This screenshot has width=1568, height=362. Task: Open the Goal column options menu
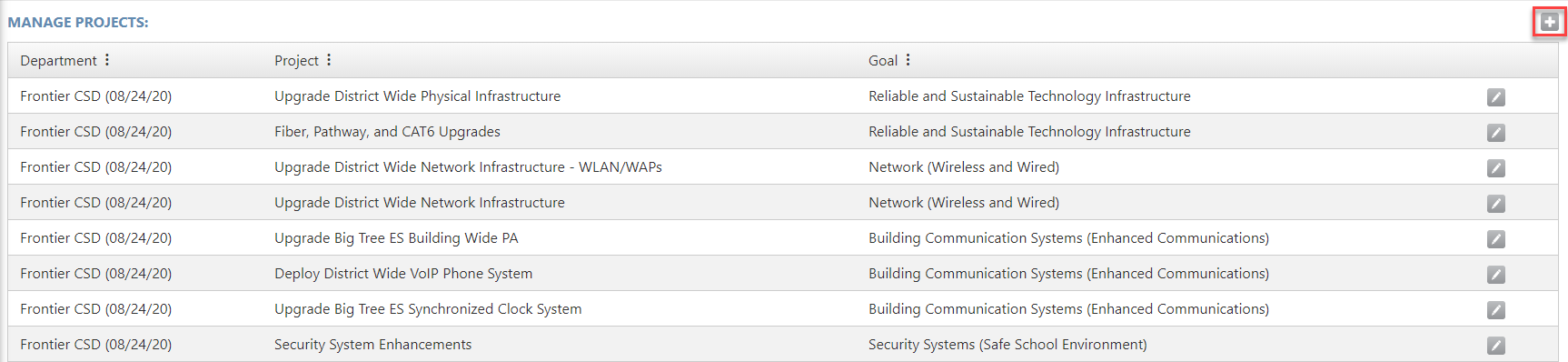point(908,60)
